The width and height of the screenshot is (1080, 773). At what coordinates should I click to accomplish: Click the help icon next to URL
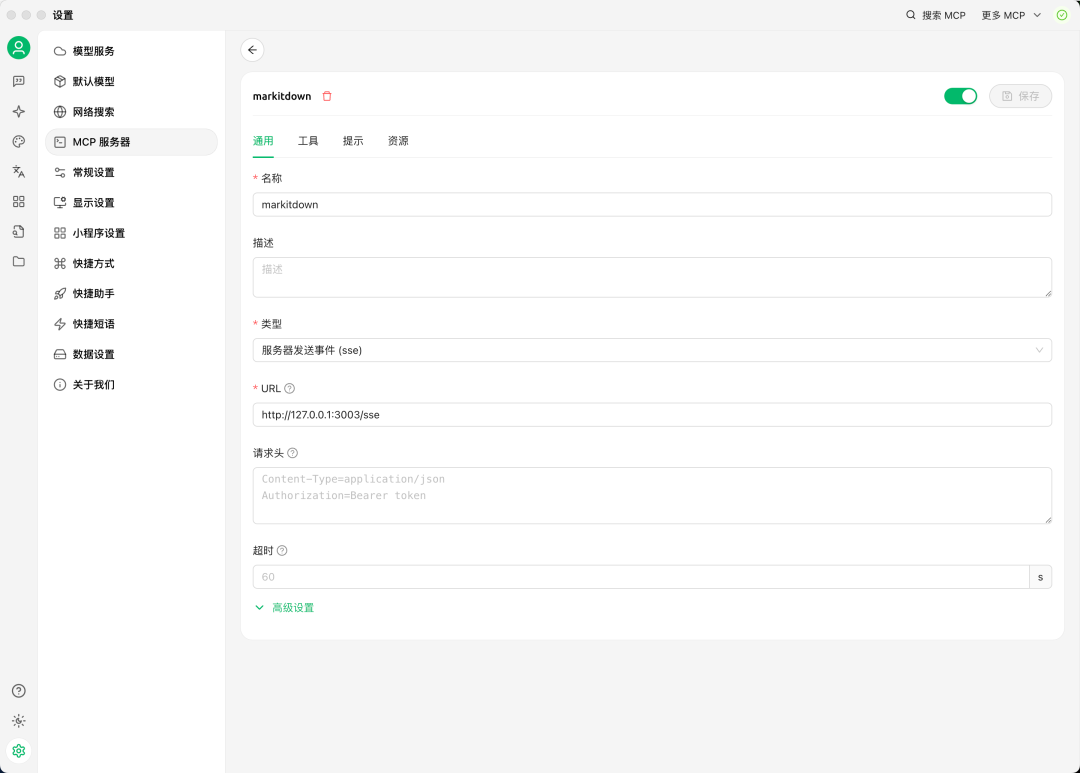point(290,388)
